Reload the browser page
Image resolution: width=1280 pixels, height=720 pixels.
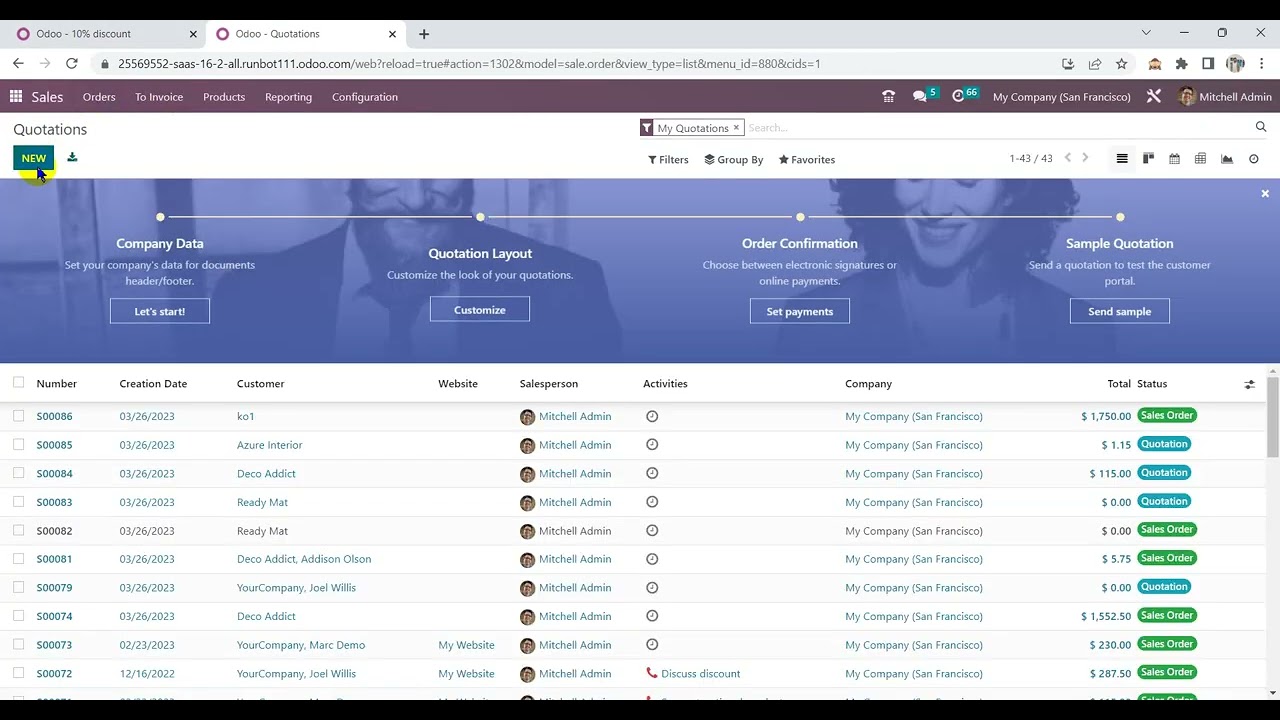(x=72, y=63)
